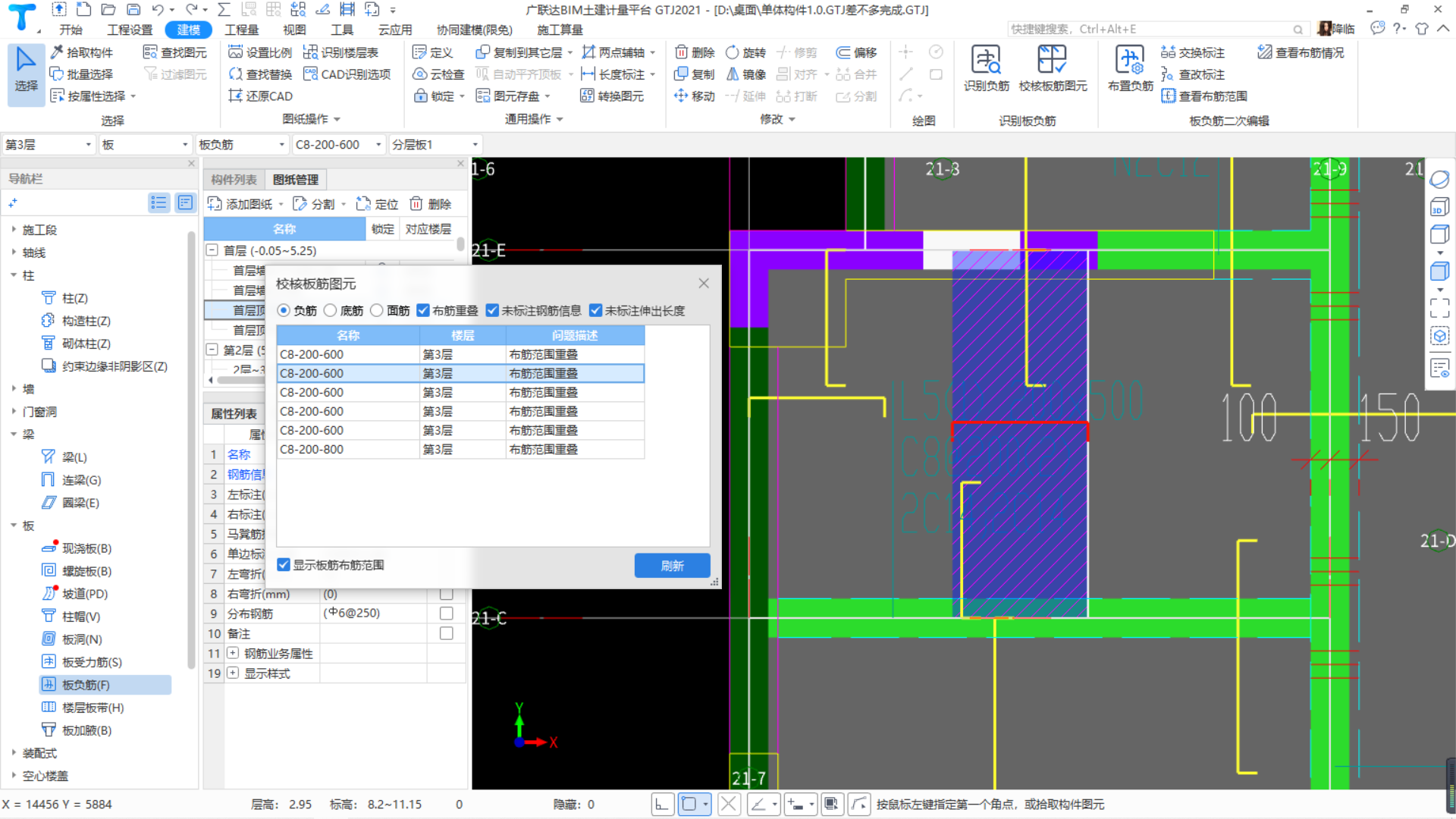Screen dimensions: 1456x819
Task: Expand the 墙 tree node
Action: point(14,388)
